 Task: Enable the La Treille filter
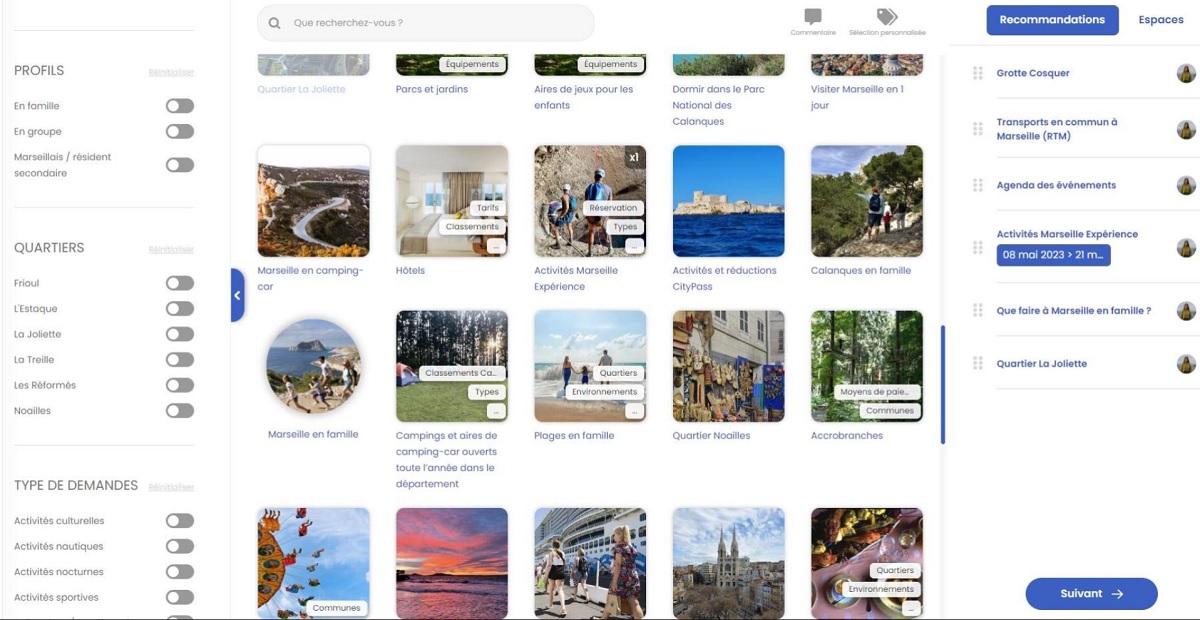(180, 360)
